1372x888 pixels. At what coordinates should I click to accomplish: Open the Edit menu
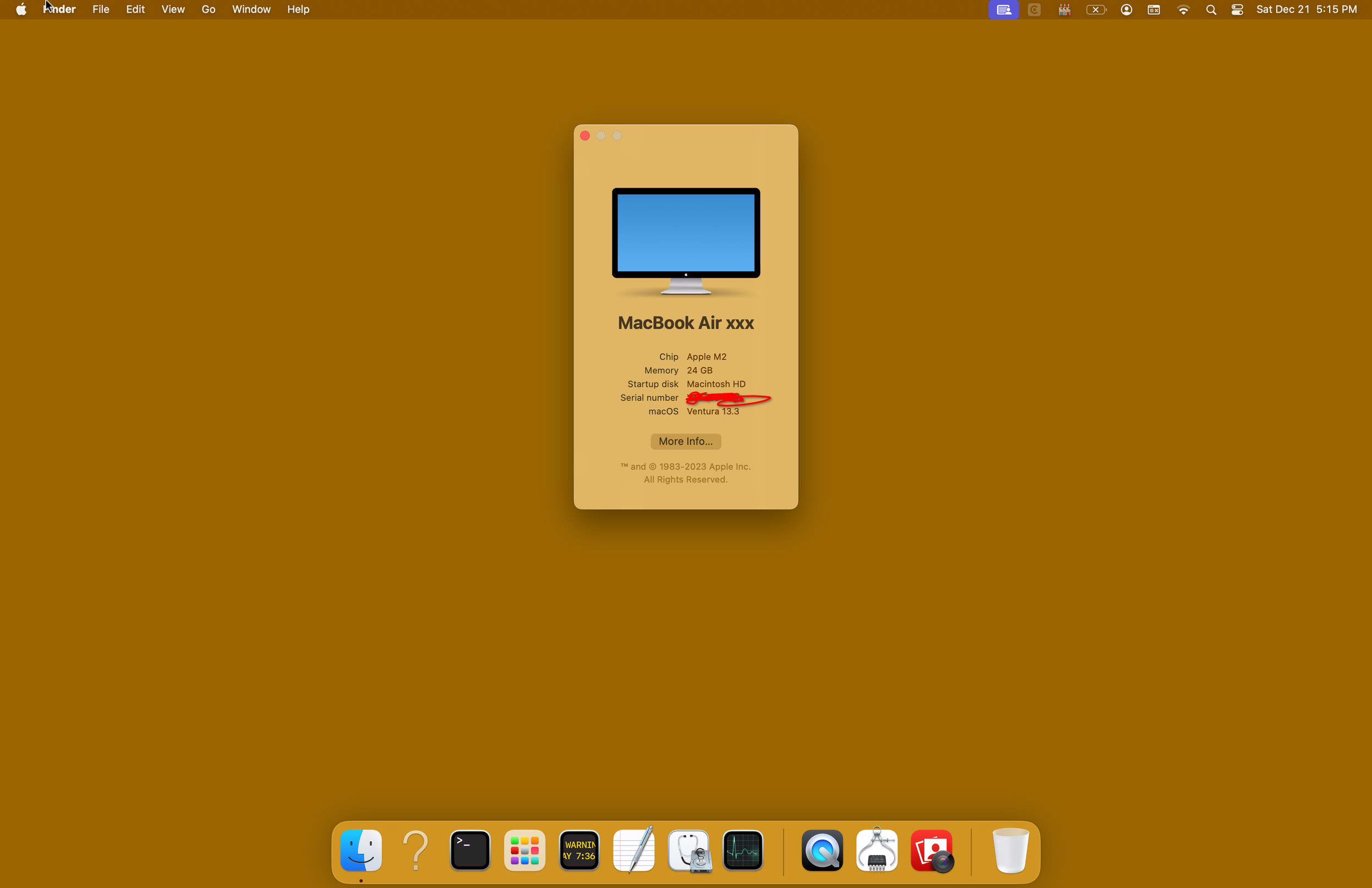[x=135, y=9]
